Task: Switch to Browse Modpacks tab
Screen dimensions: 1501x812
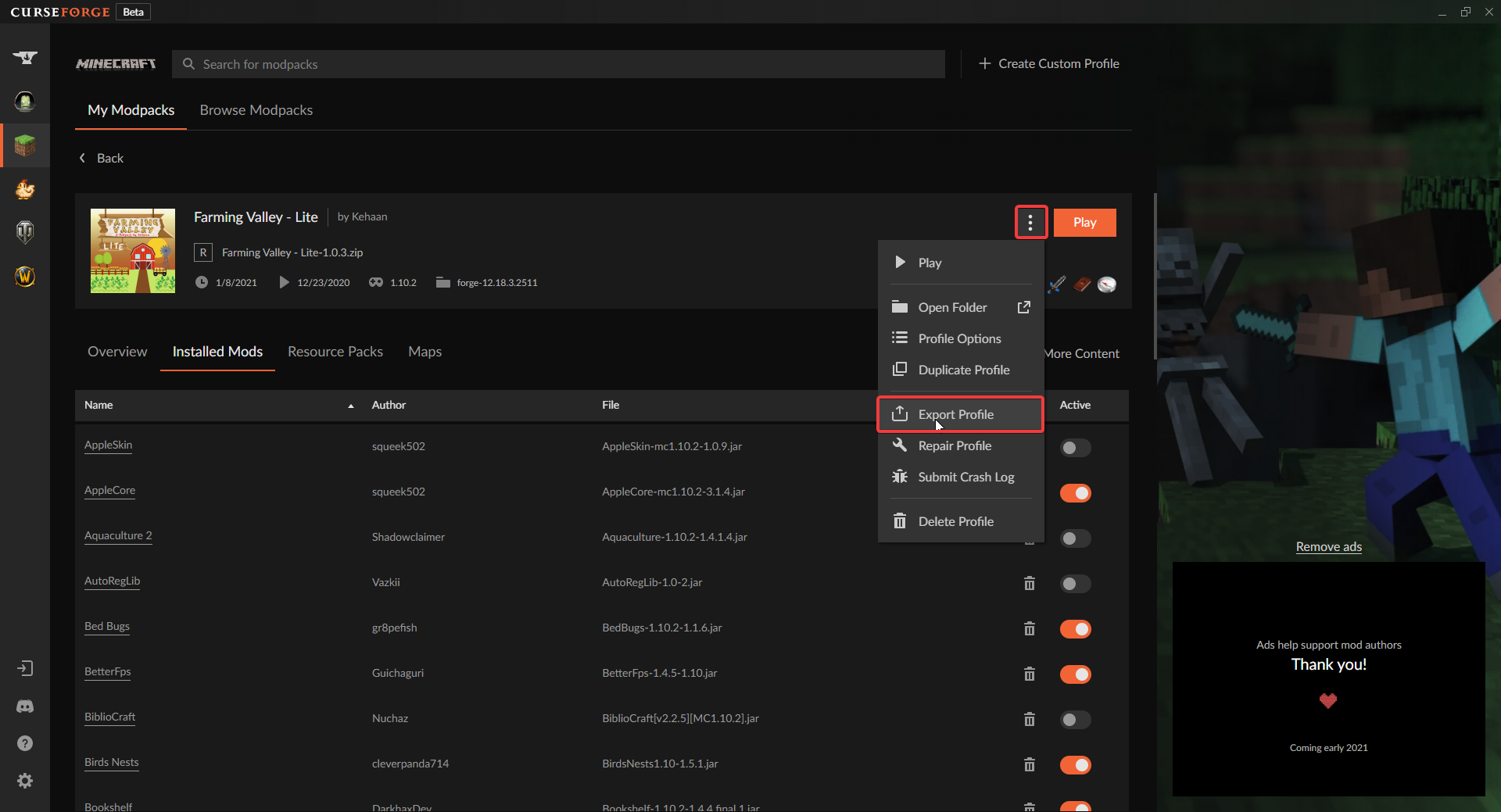Action: [256, 110]
